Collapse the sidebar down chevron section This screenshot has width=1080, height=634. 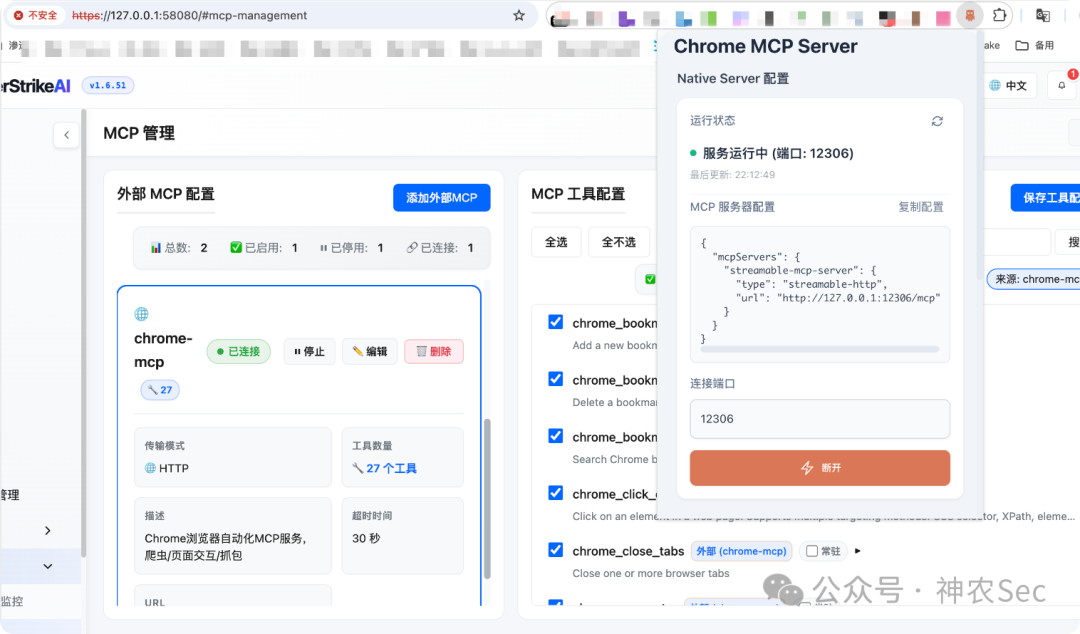tap(48, 566)
